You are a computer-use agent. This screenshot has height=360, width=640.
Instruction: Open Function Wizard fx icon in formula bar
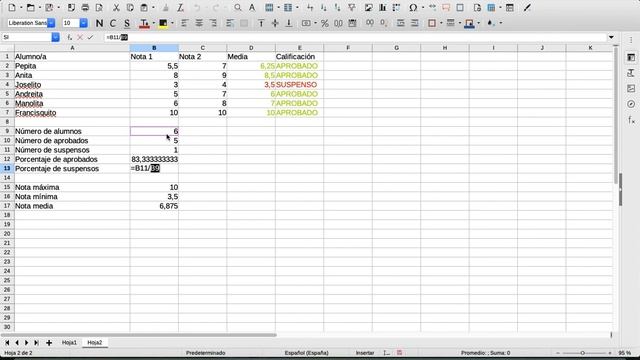[x=70, y=37]
